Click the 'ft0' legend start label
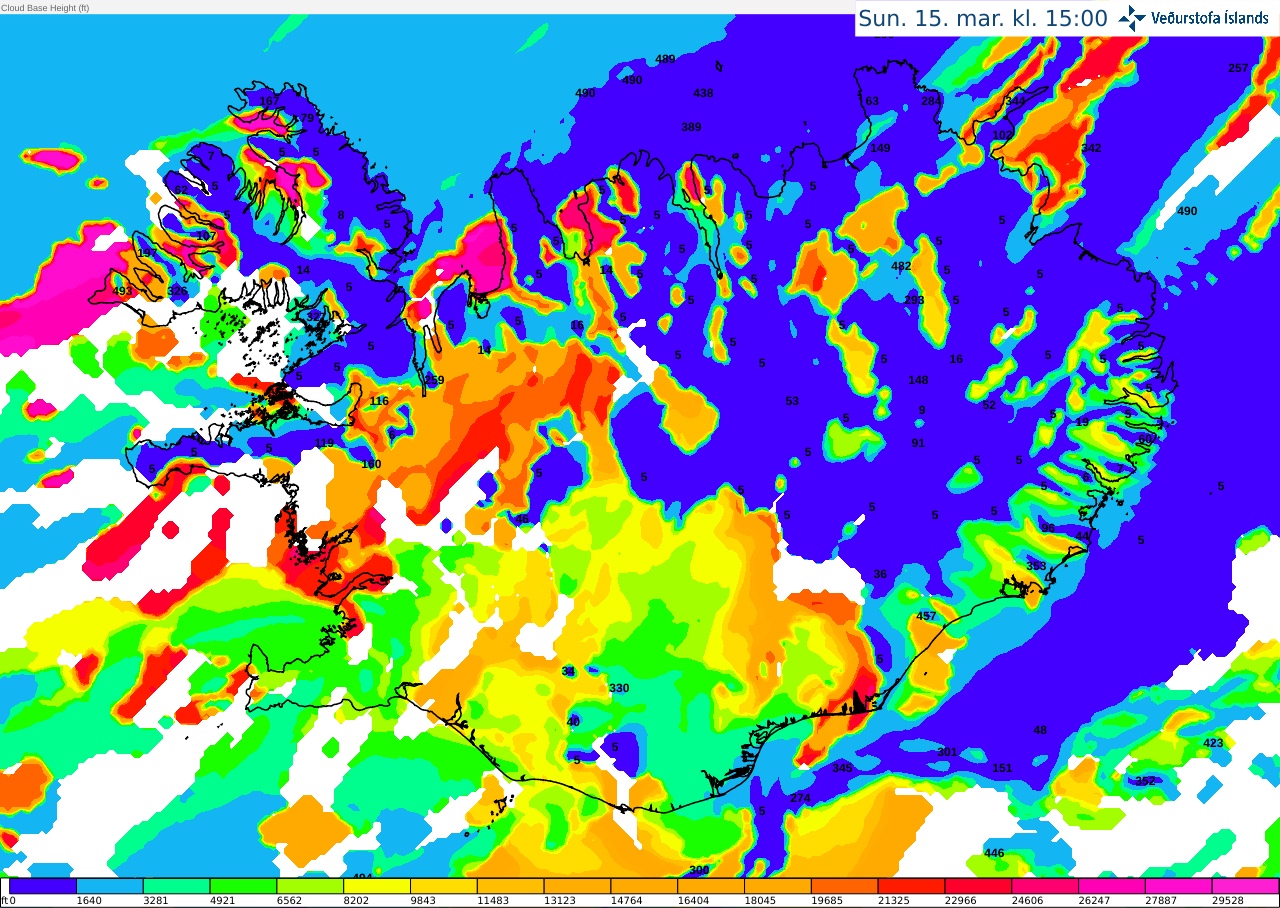Image resolution: width=1280 pixels, height=908 pixels. pos(8,901)
